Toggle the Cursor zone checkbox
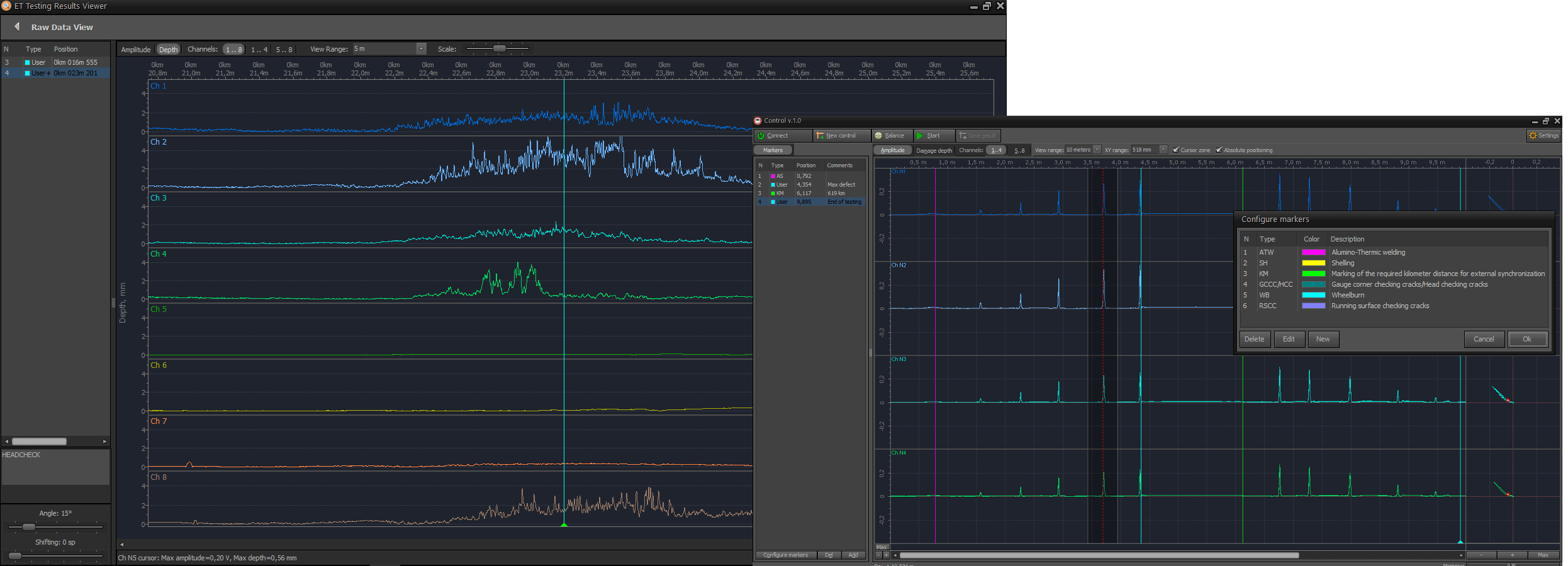This screenshot has width=1568, height=566. [1175, 150]
